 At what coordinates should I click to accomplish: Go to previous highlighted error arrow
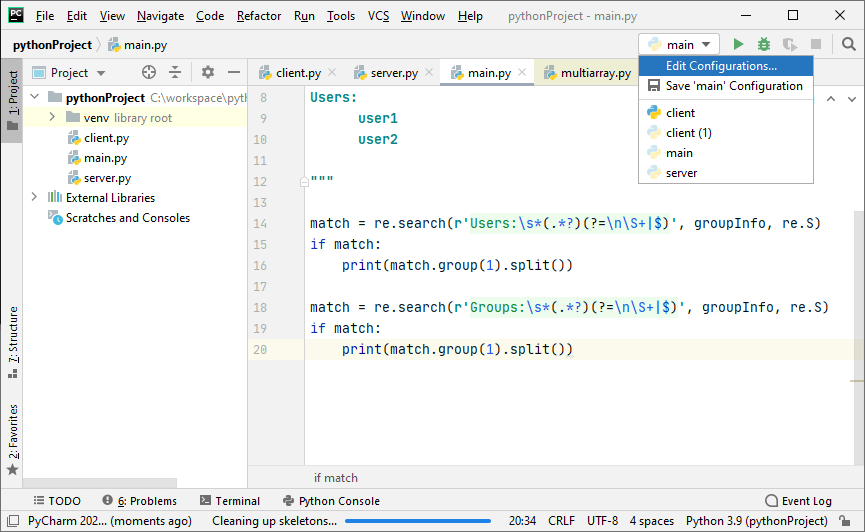(831, 99)
